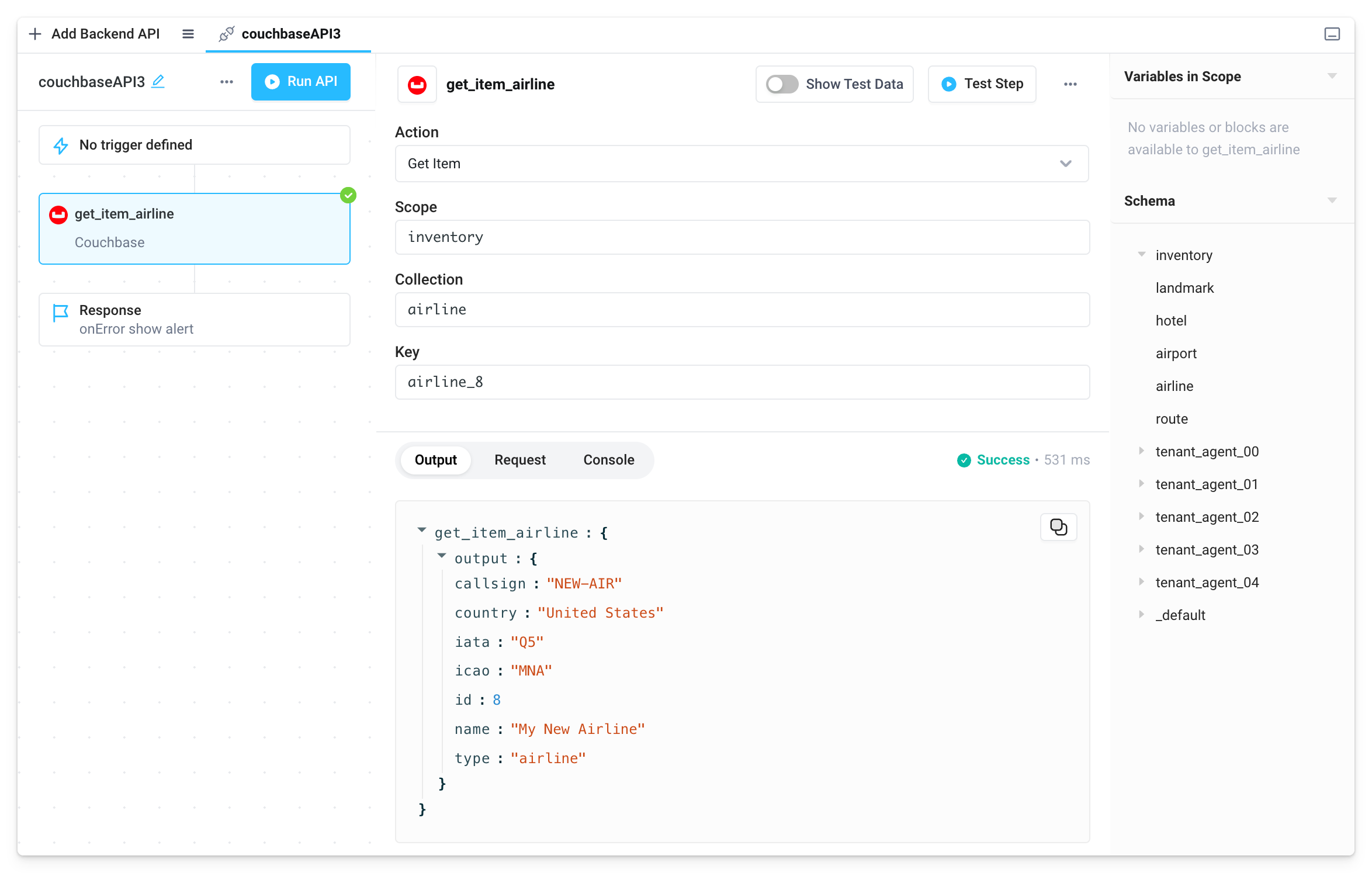
Task: Click the hamburger menu icon next to couchbaseAPI3
Action: tap(188, 33)
